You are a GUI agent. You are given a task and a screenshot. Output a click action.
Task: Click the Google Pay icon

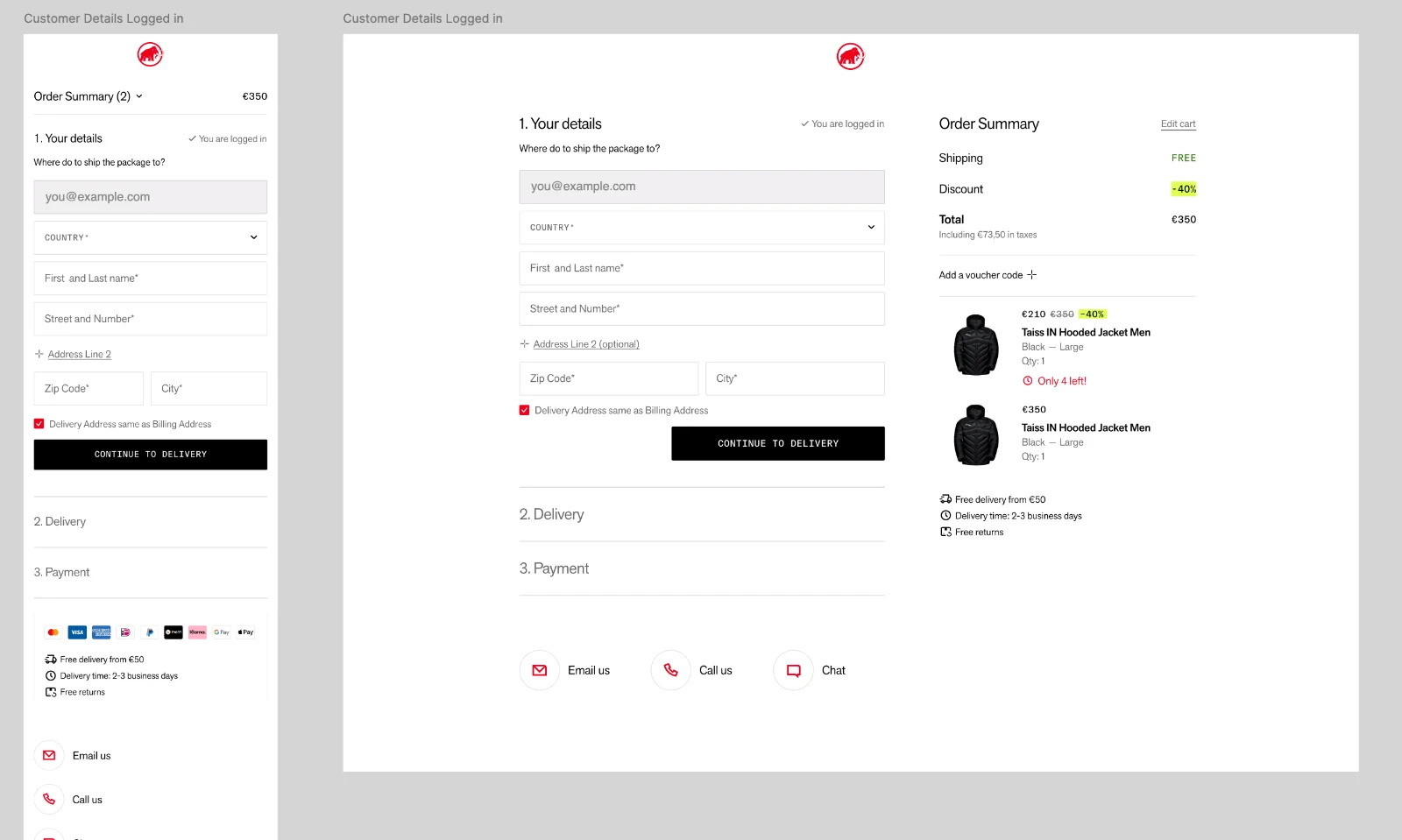point(222,632)
